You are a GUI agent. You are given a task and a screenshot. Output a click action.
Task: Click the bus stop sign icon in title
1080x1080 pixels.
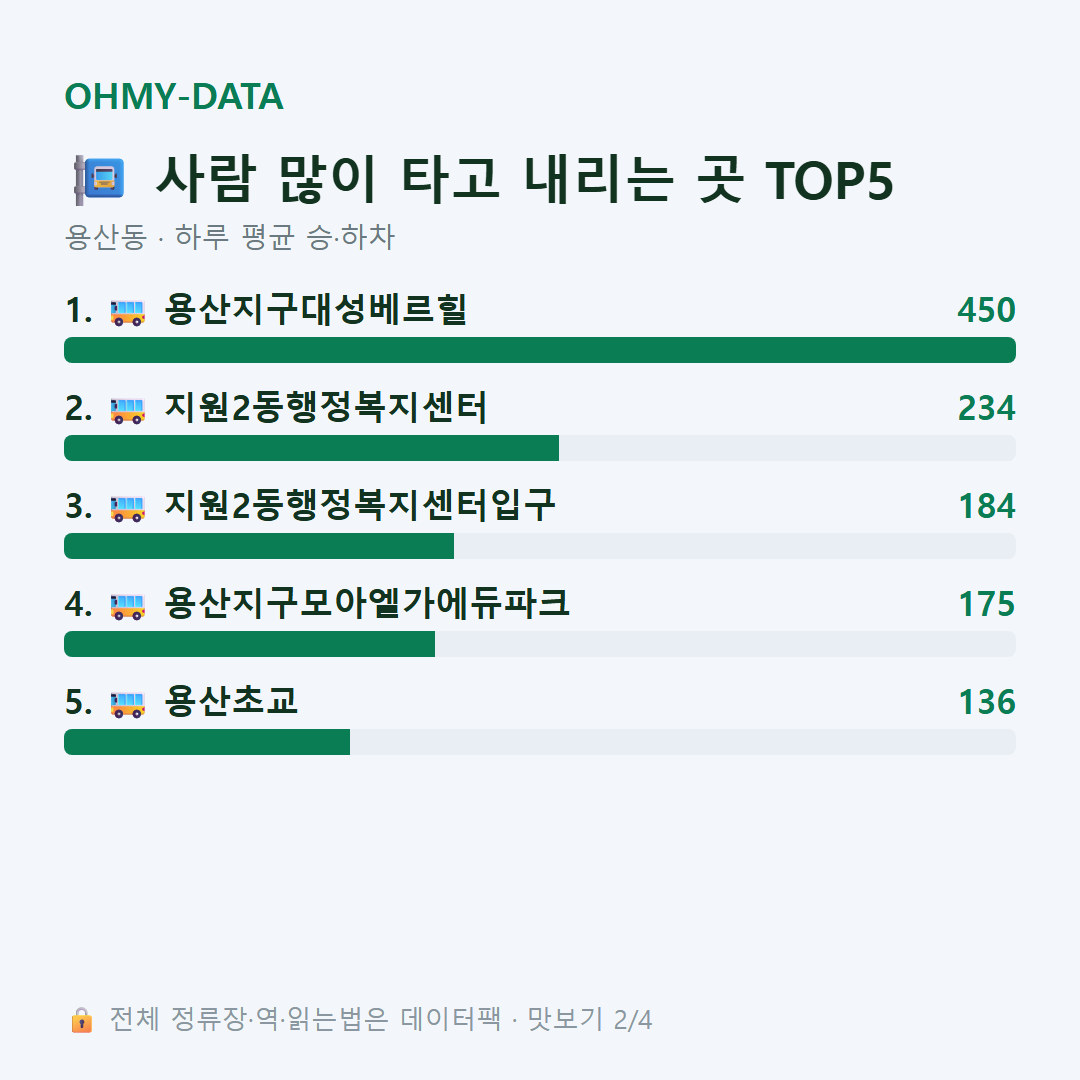(x=99, y=180)
